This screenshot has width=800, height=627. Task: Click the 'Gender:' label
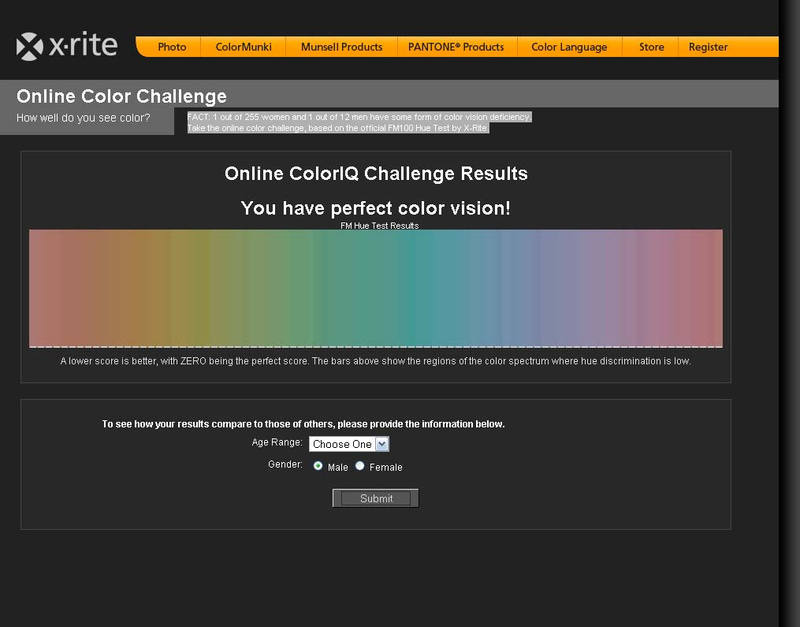[285, 464]
